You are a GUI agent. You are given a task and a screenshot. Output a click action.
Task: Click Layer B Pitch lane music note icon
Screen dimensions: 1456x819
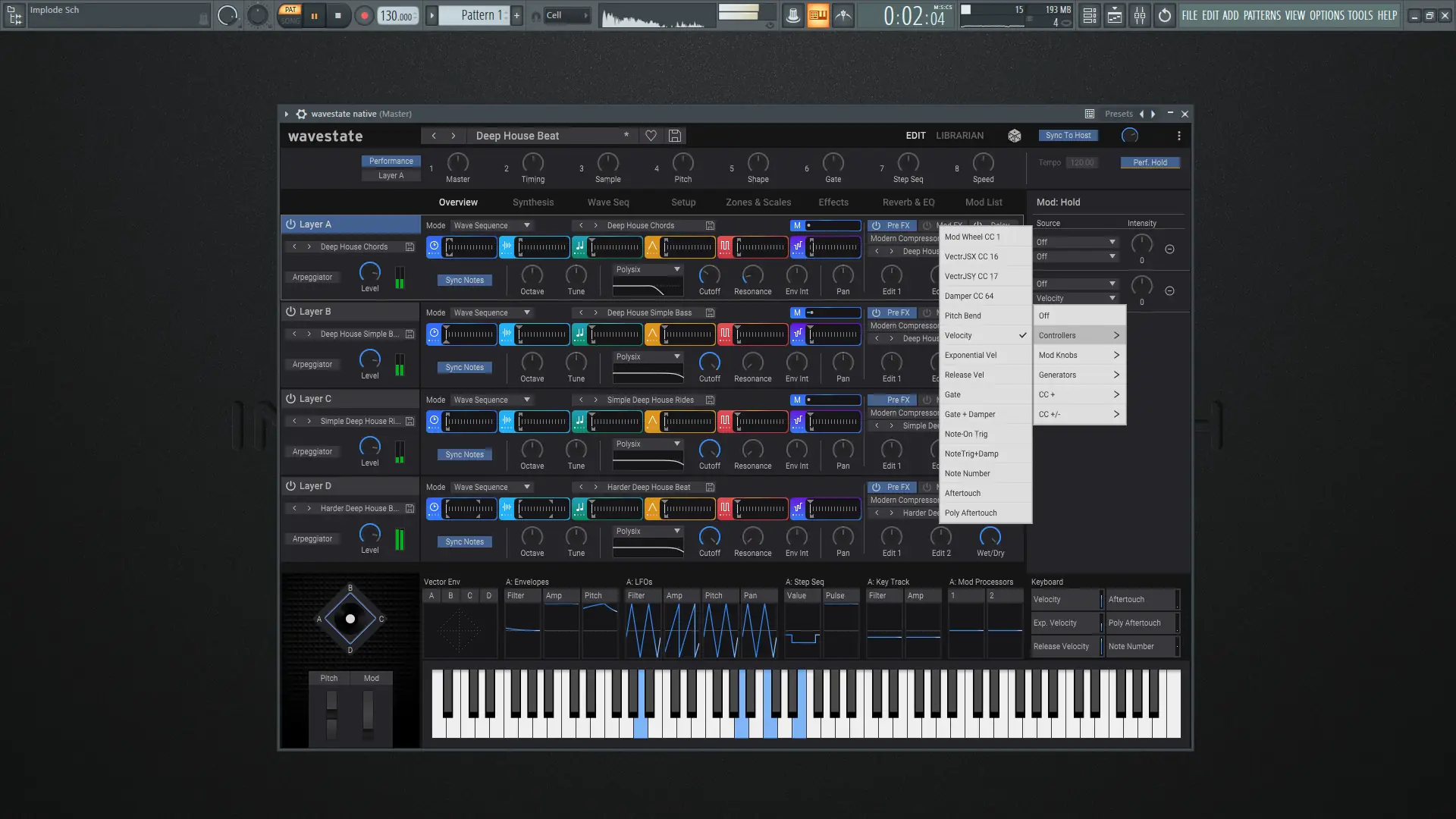pos(579,334)
